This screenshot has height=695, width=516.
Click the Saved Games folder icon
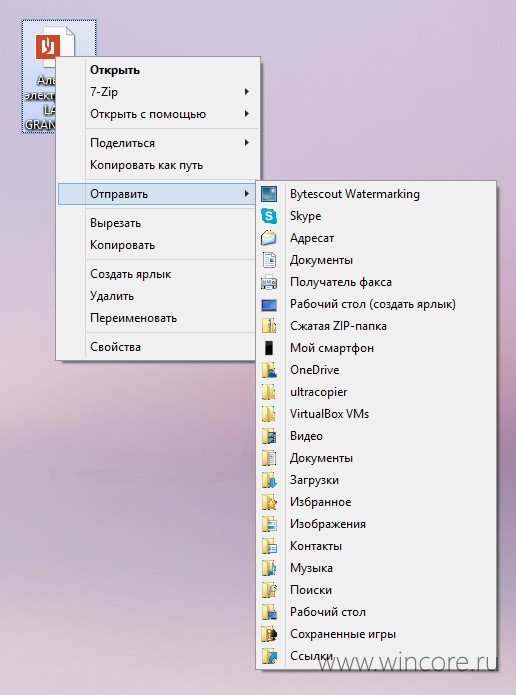tap(269, 634)
